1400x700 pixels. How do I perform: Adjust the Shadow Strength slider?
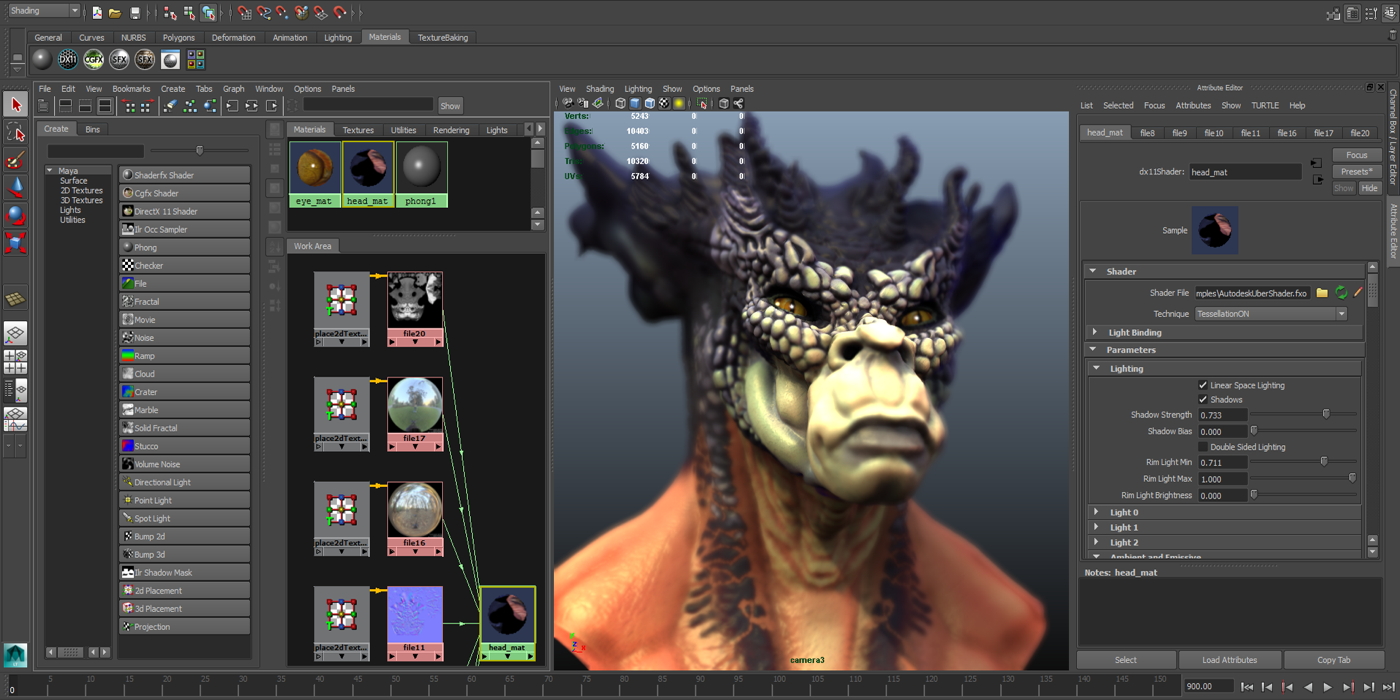pyautogui.click(x=1326, y=414)
